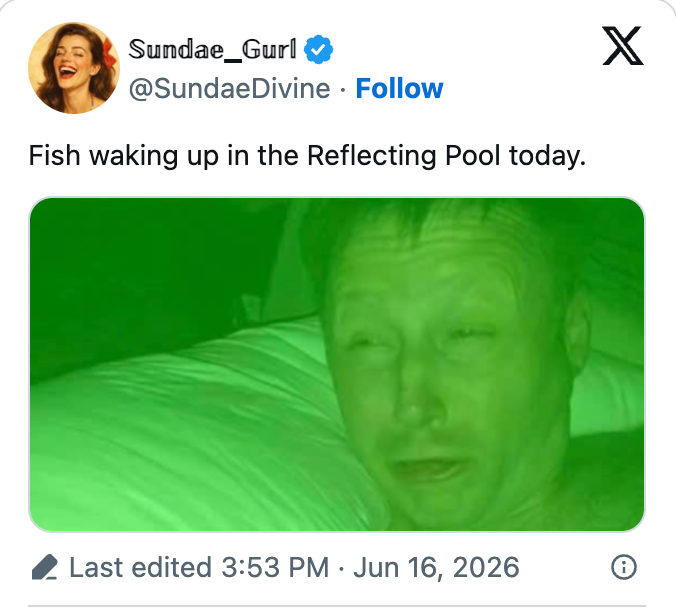Click the Jun 16, 2026 date
Image resolution: width=676 pixels, height=610 pixels.
point(436,567)
